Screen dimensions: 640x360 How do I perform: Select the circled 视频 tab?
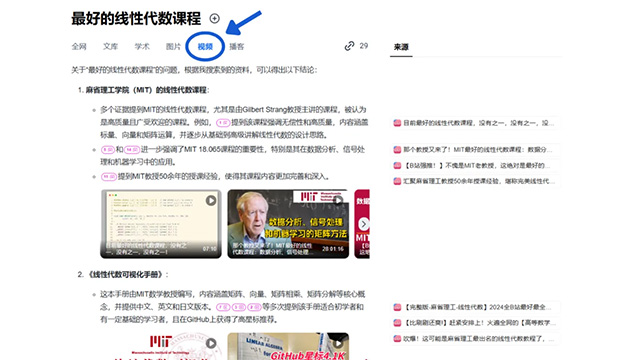[x=205, y=47]
